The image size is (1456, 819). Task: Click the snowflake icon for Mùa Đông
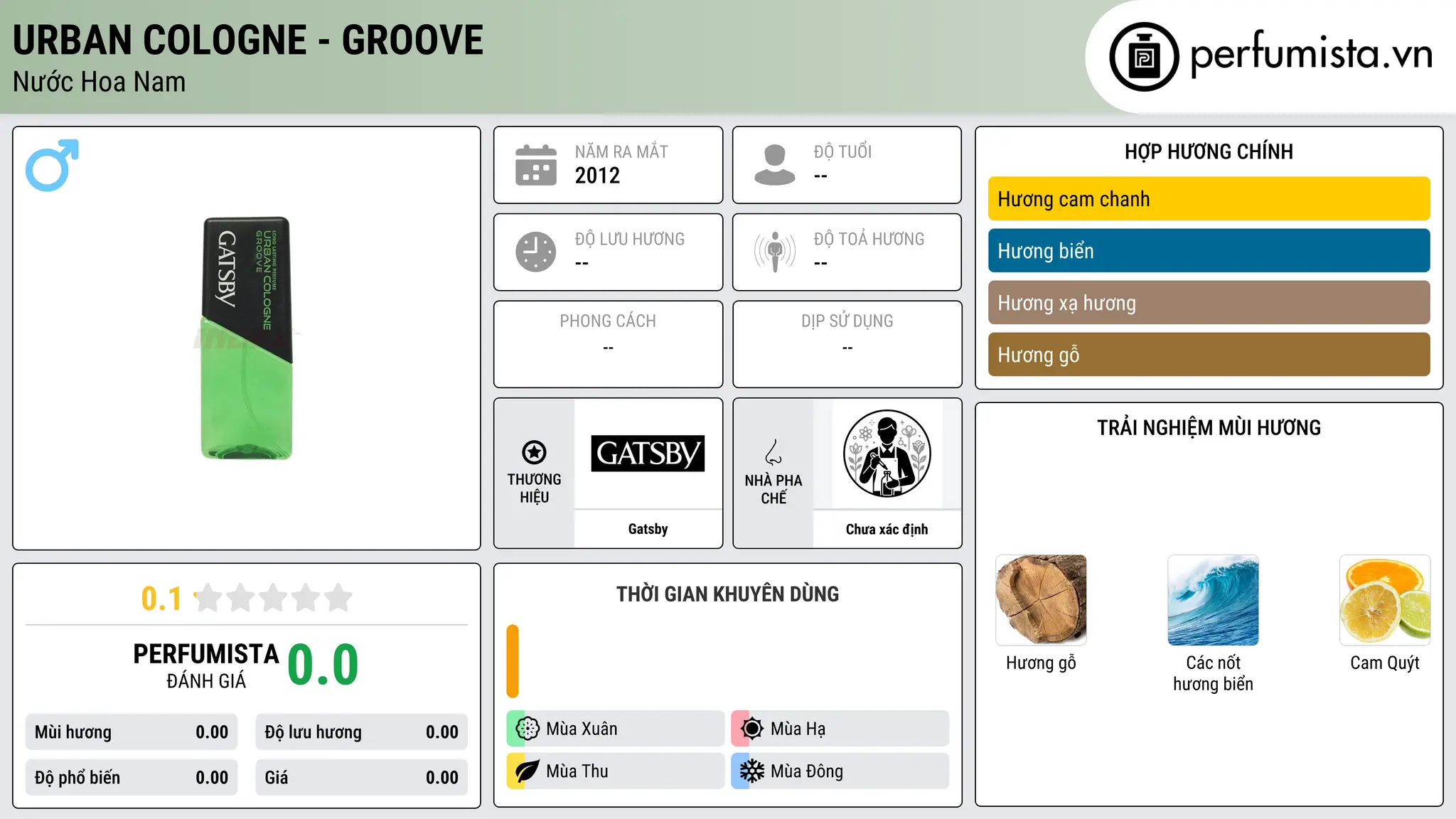(751, 771)
